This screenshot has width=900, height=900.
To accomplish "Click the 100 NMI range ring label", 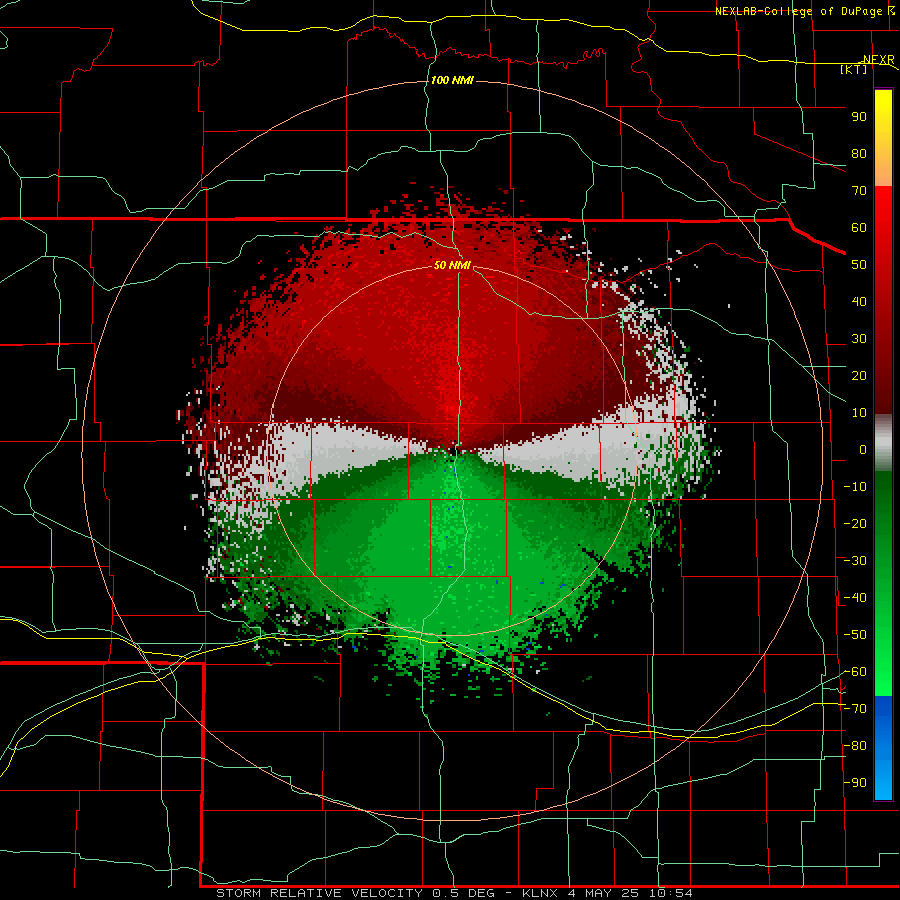I will tap(452, 80).
